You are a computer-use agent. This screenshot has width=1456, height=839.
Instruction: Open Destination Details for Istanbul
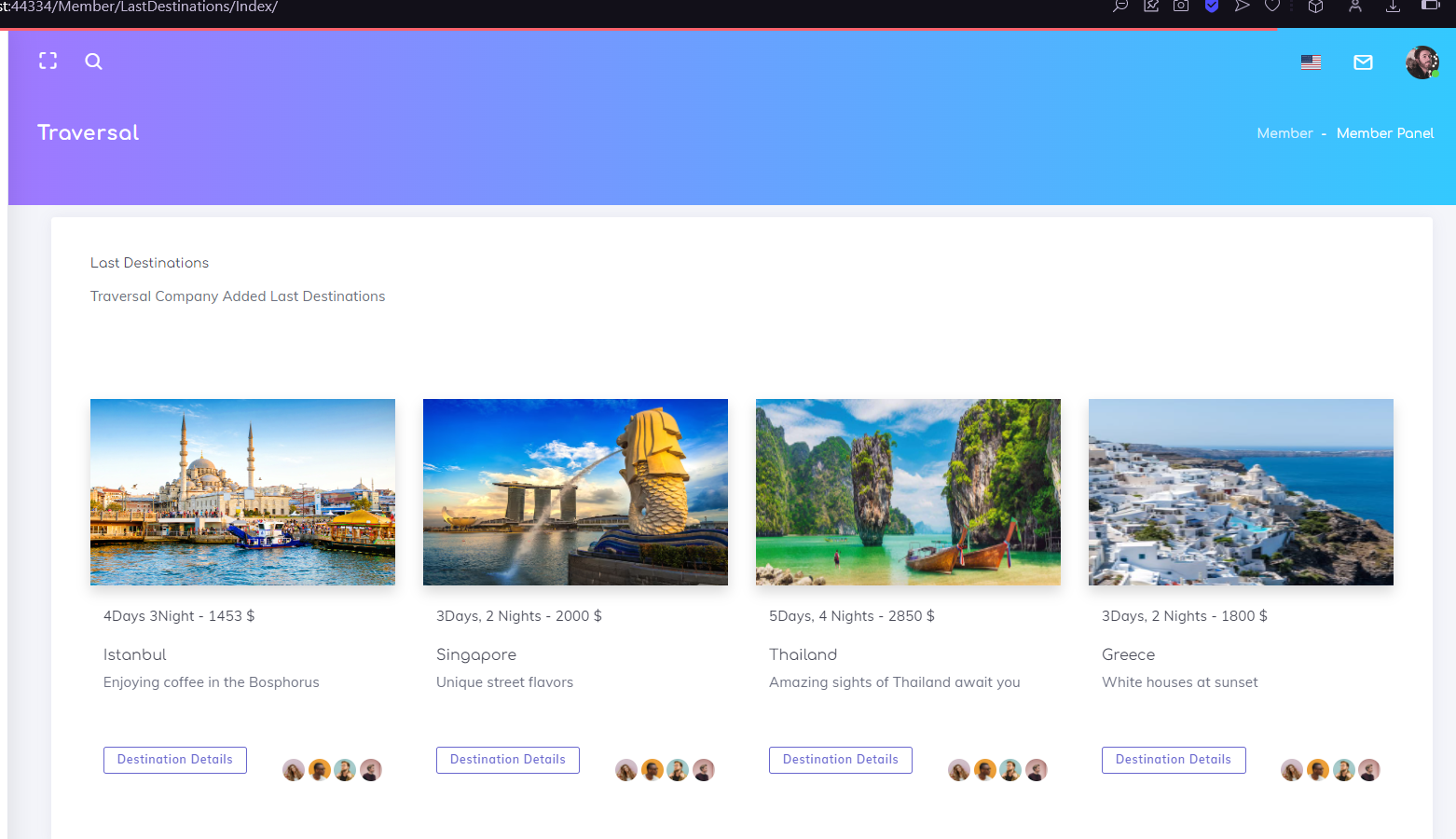175,760
